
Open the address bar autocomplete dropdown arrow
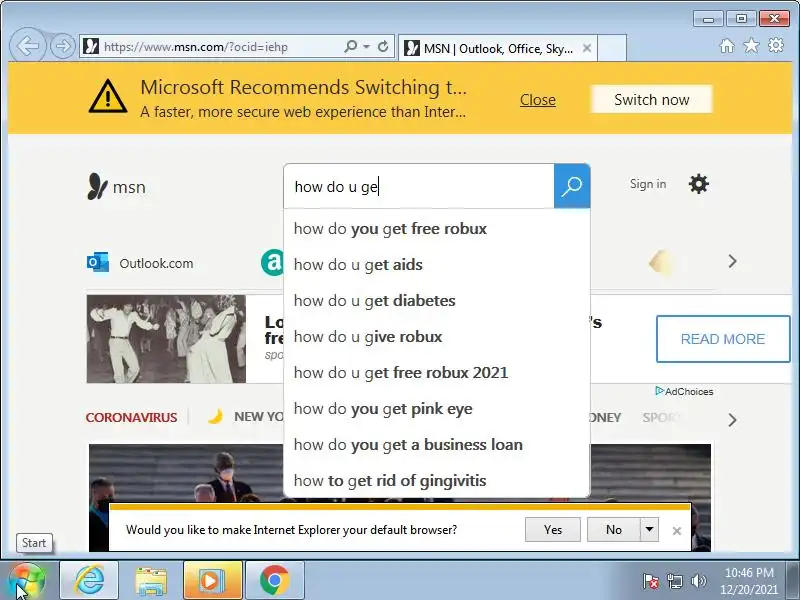click(x=366, y=46)
